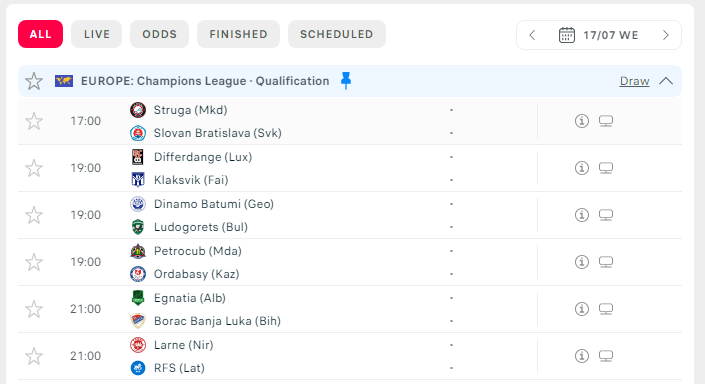
Task: Click TV icon for Larne vs RFS
Action: [606, 356]
